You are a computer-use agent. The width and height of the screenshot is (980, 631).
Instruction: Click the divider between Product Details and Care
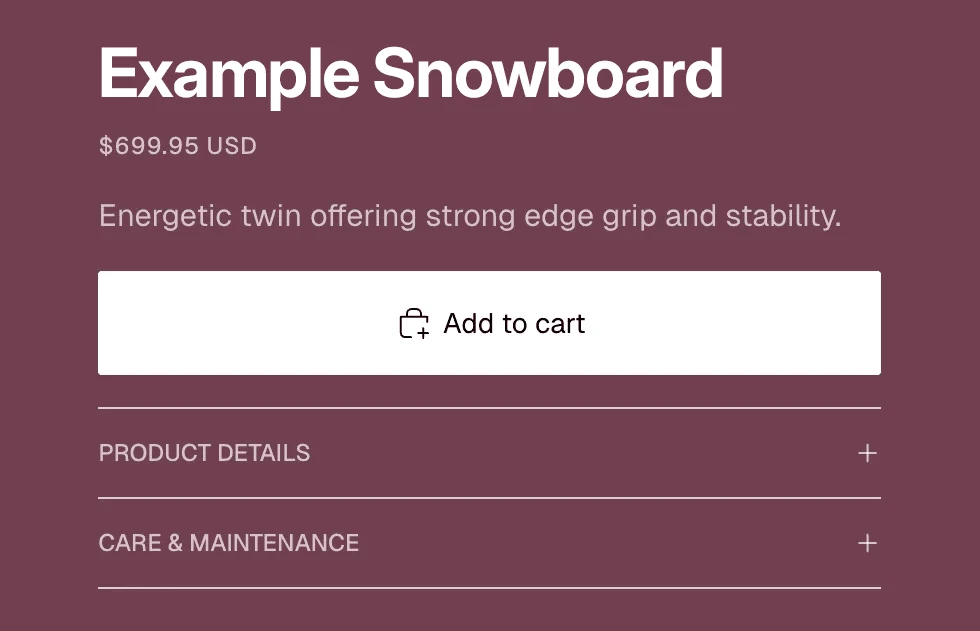click(489, 498)
